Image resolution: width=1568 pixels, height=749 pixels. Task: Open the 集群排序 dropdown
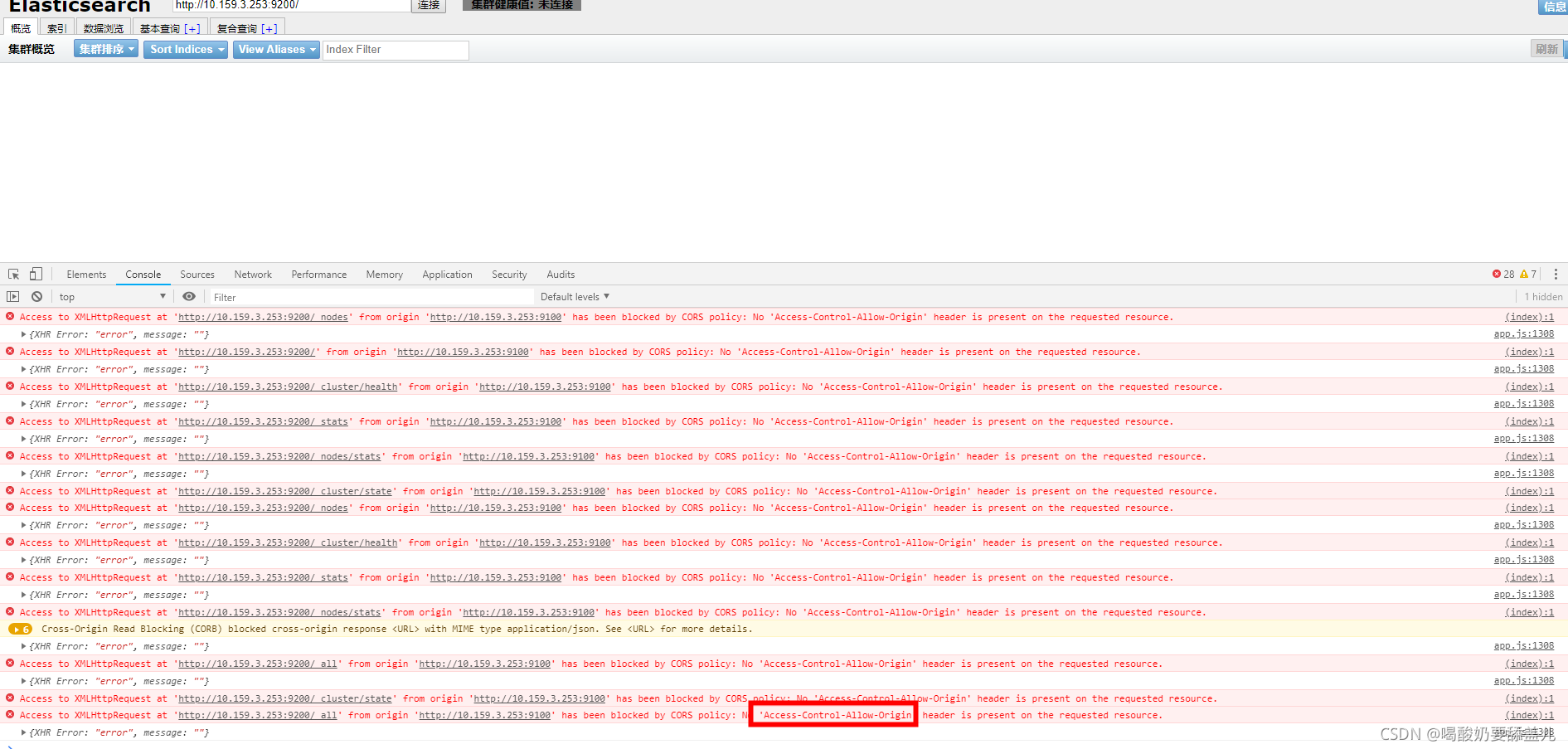(106, 50)
